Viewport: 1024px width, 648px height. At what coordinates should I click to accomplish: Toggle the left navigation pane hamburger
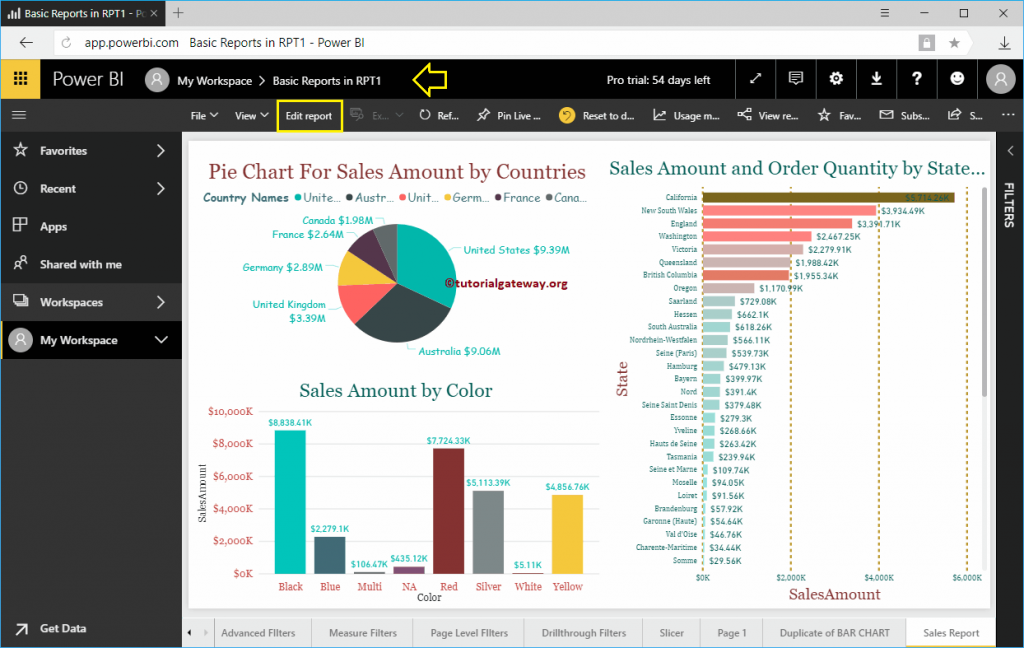pos(18,114)
